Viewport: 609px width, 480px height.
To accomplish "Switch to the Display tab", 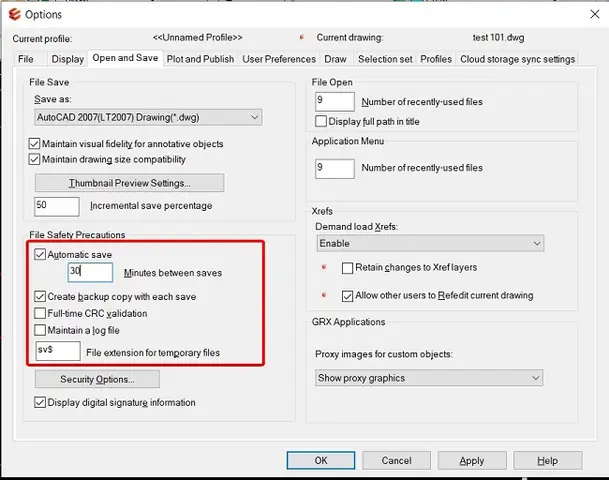I will coord(68,59).
